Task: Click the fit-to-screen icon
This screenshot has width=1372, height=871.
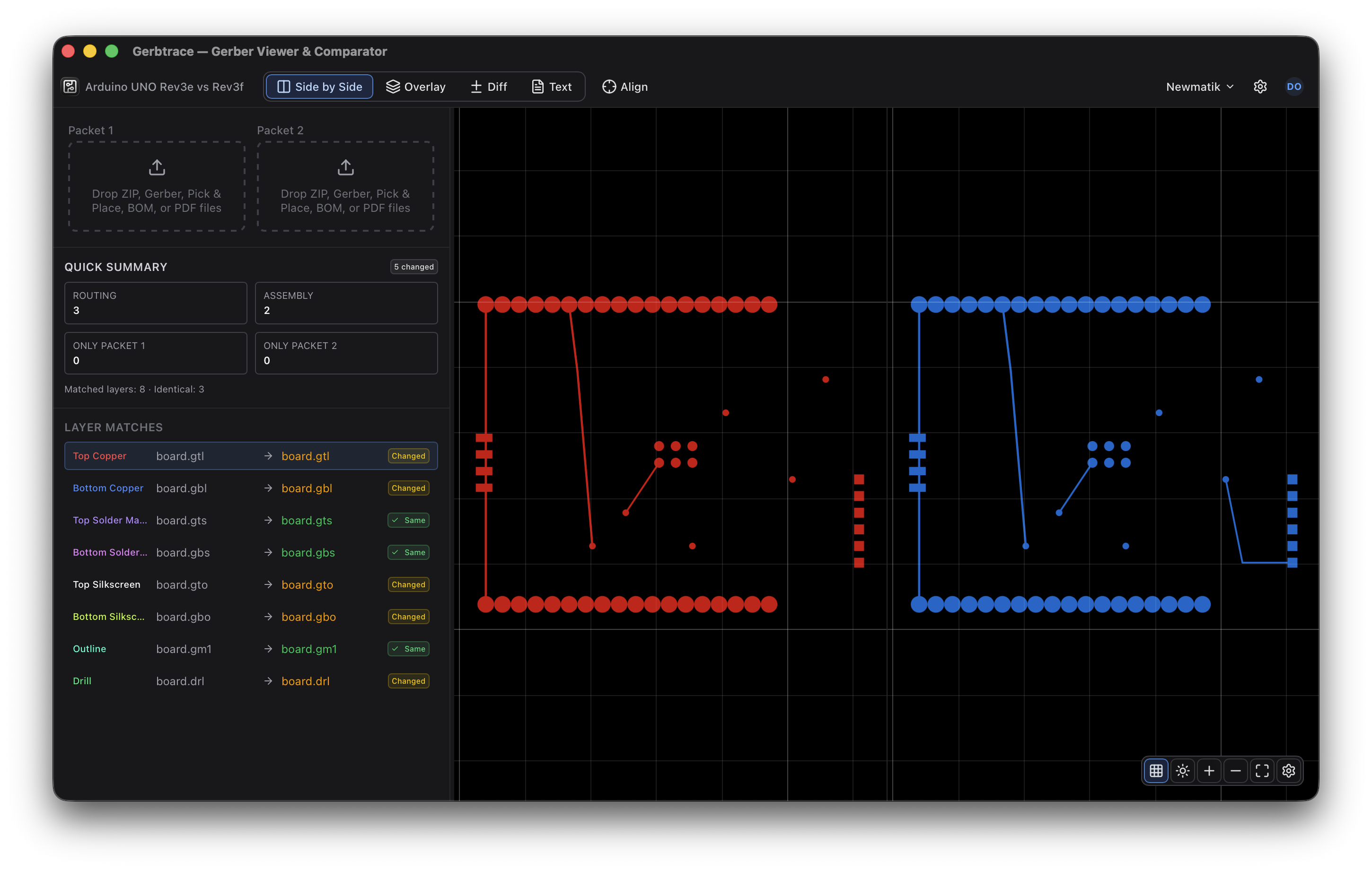Action: point(1262,771)
